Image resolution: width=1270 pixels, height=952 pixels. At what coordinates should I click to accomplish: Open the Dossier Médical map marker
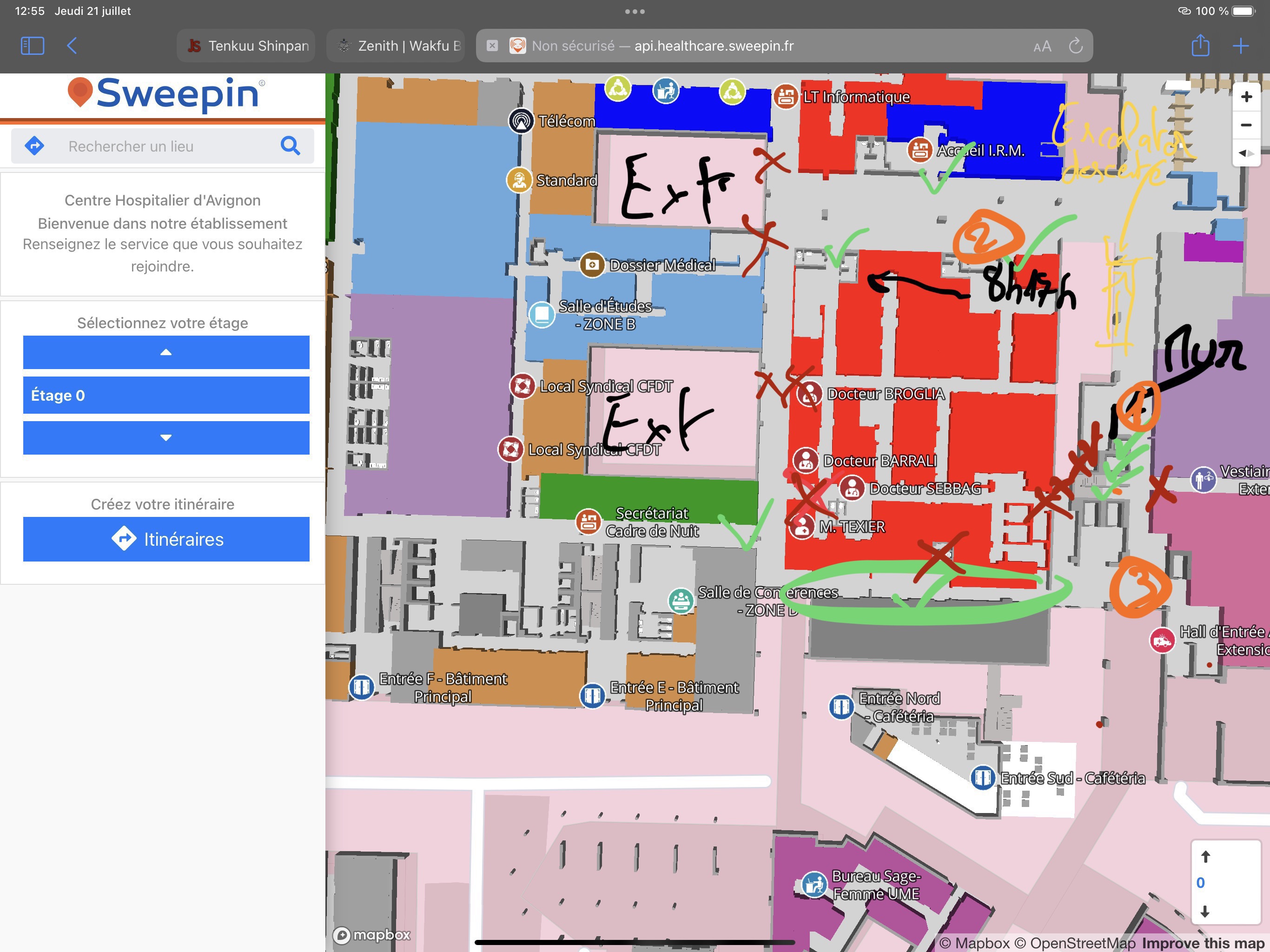592,264
